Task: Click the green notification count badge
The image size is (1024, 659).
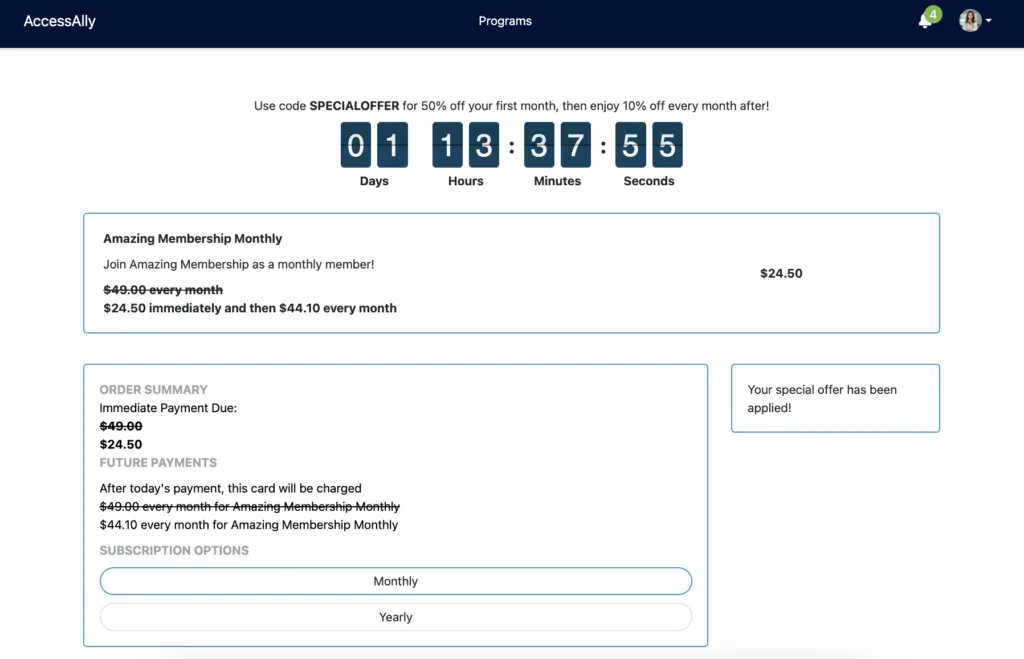Action: 933,14
